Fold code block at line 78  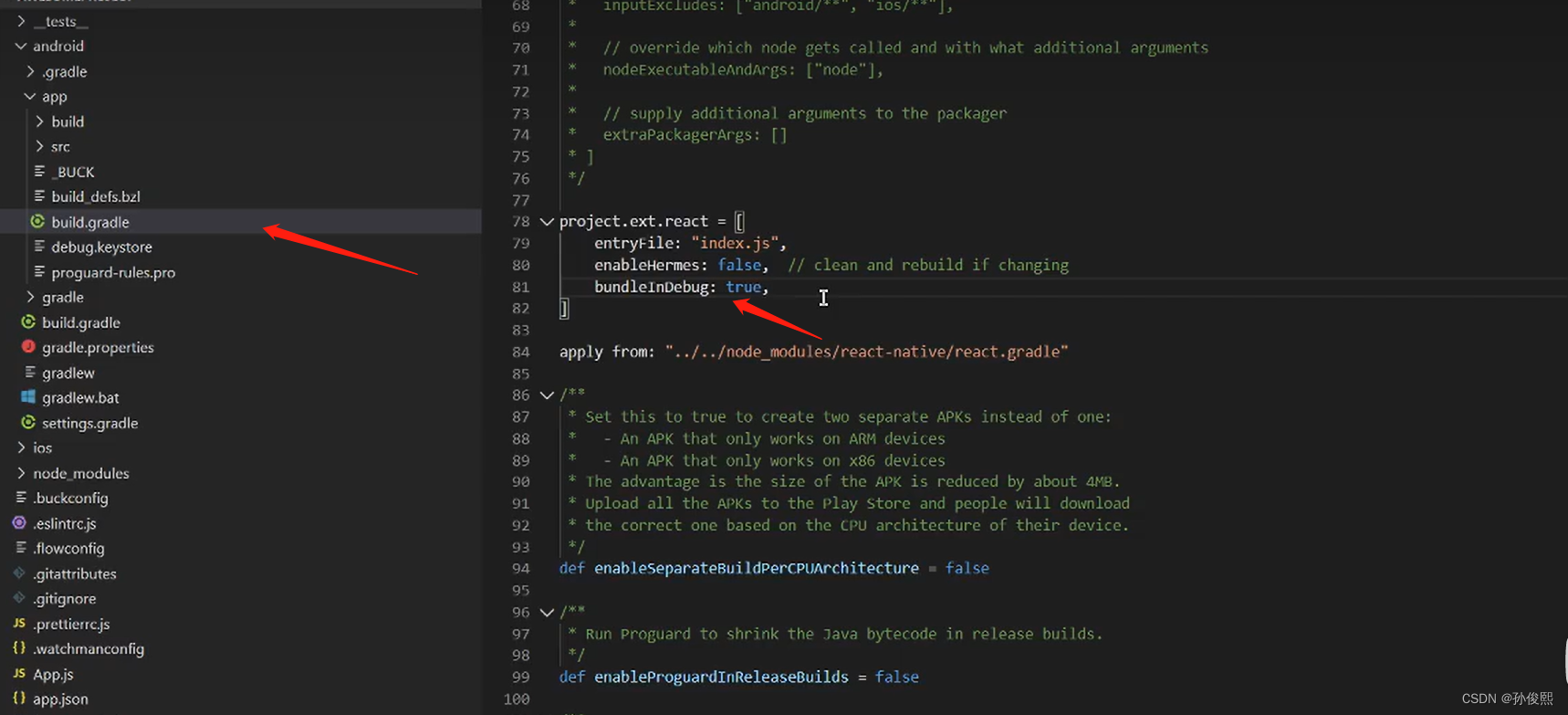pos(547,222)
